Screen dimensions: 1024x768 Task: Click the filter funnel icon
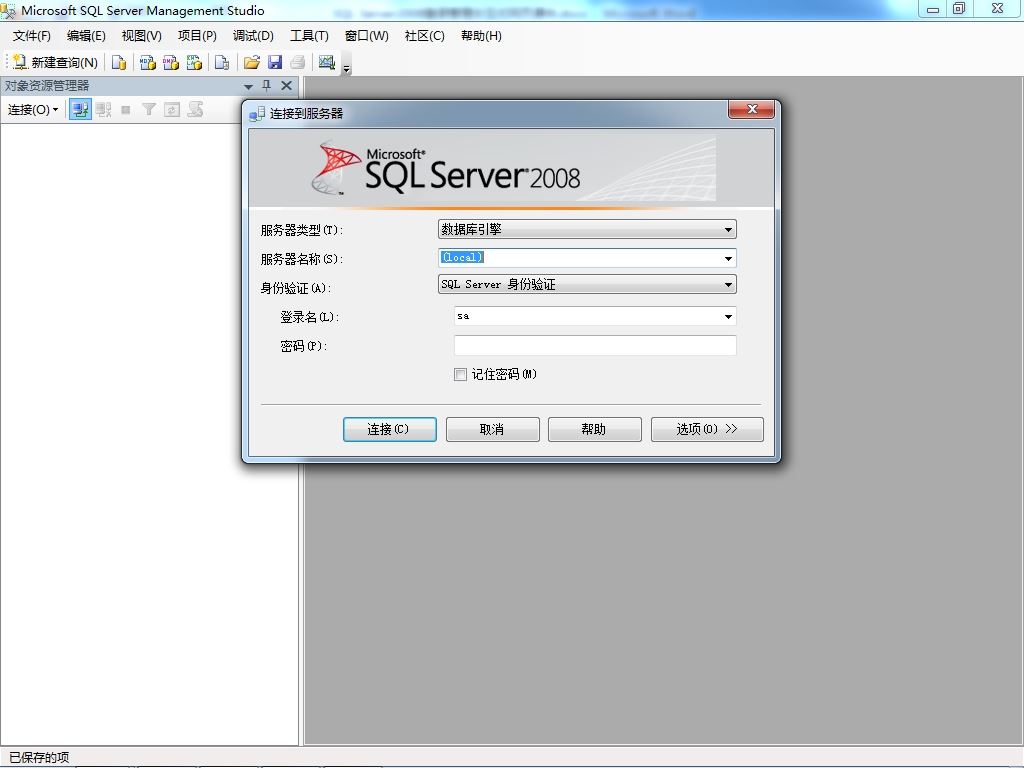(x=149, y=110)
